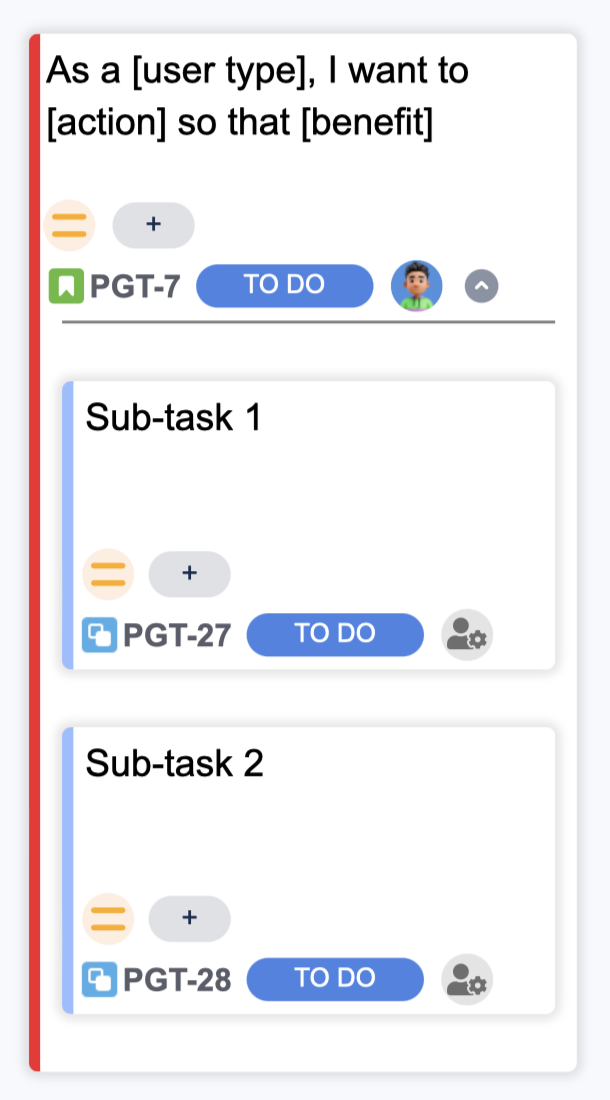
Task: Open the TO DO status dropdown for PGT-7
Action: click(x=284, y=286)
